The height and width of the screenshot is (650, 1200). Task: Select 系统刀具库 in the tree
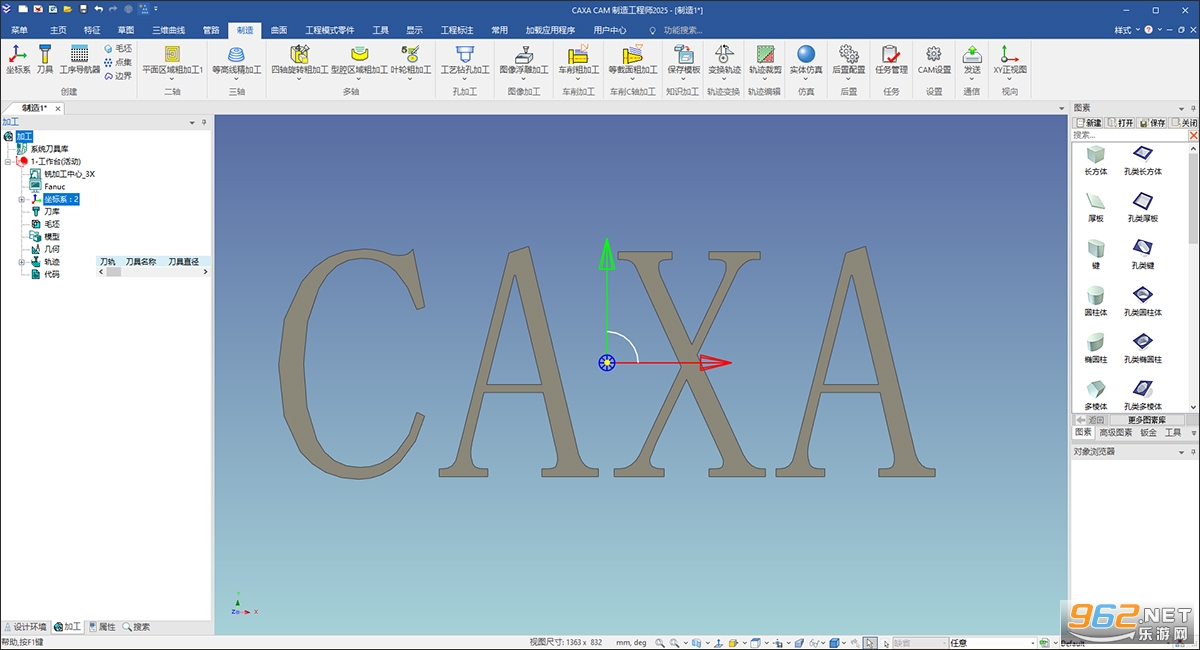pyautogui.click(x=50, y=148)
